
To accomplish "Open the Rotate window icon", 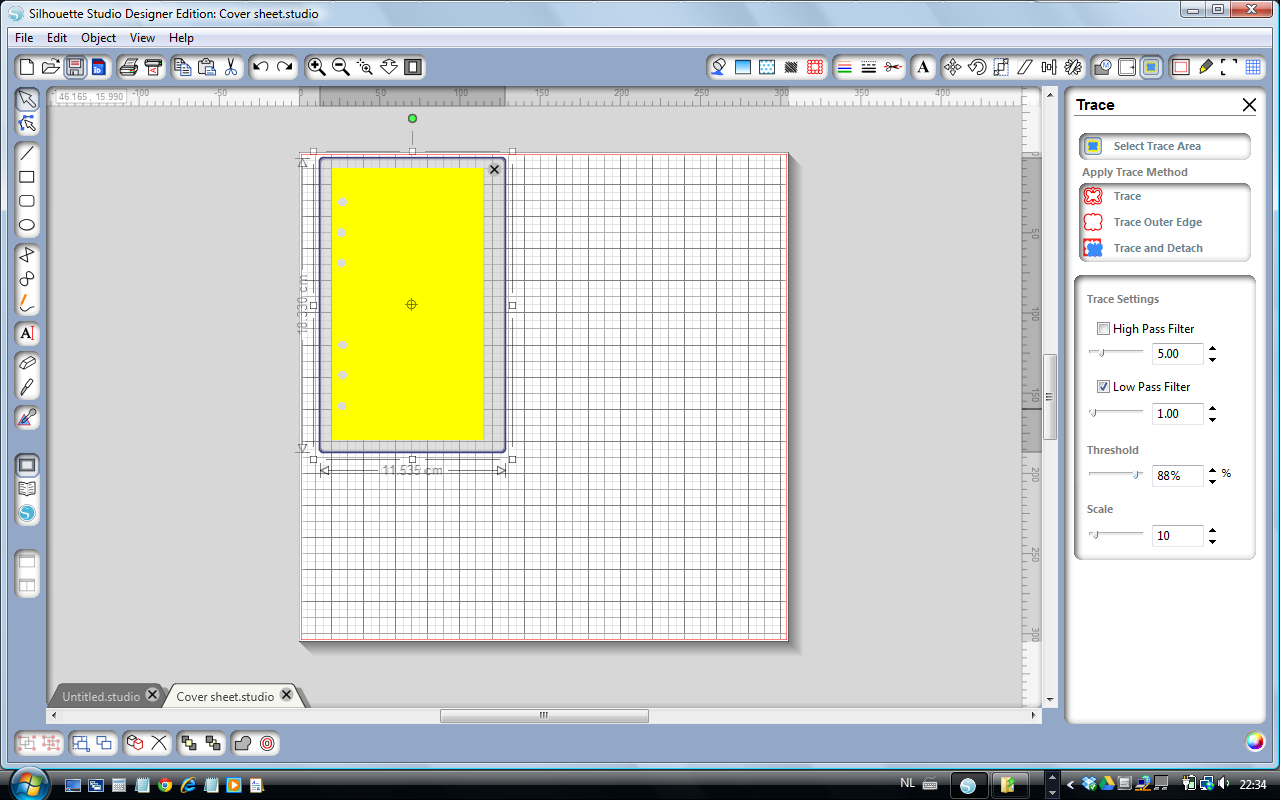I will (977, 67).
